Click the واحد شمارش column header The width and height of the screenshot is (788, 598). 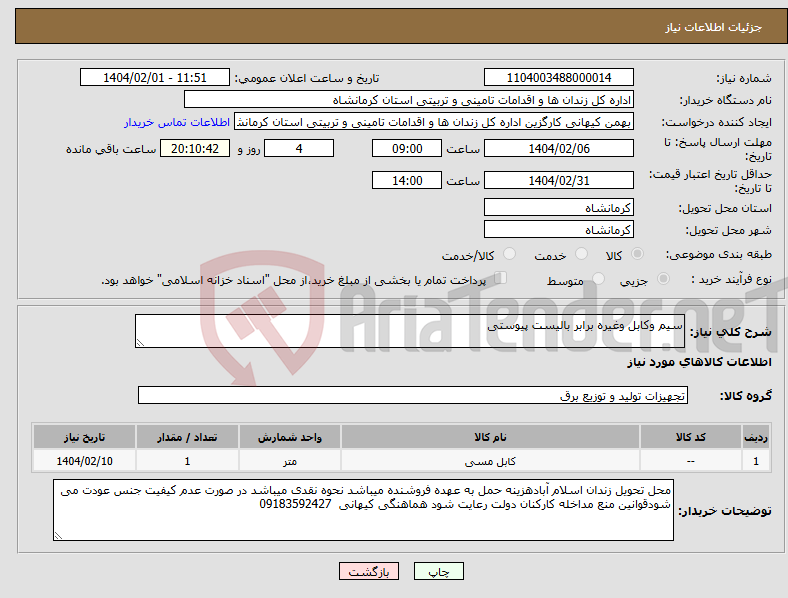(x=290, y=437)
